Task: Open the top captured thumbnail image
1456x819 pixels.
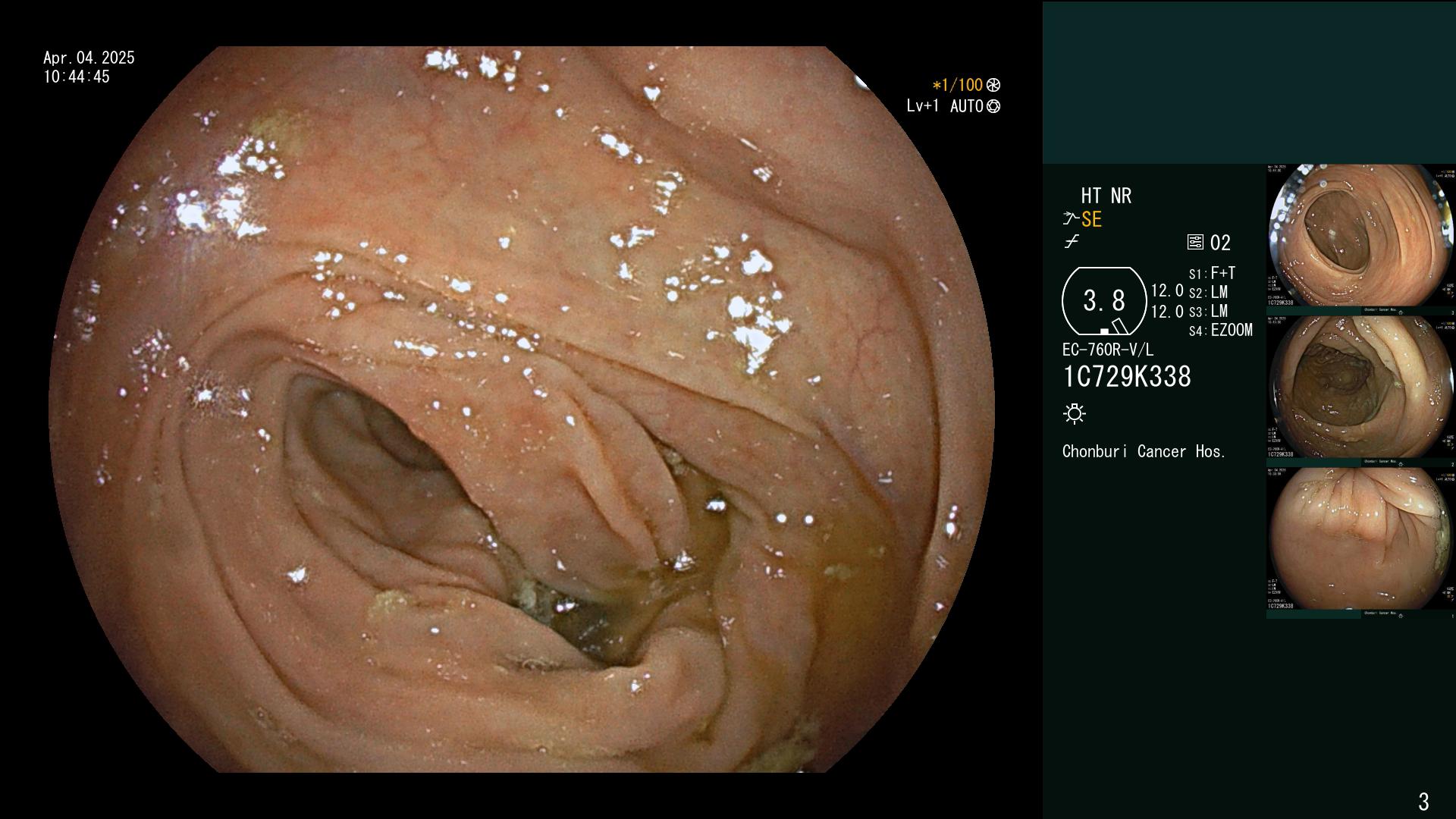Action: 1360,237
